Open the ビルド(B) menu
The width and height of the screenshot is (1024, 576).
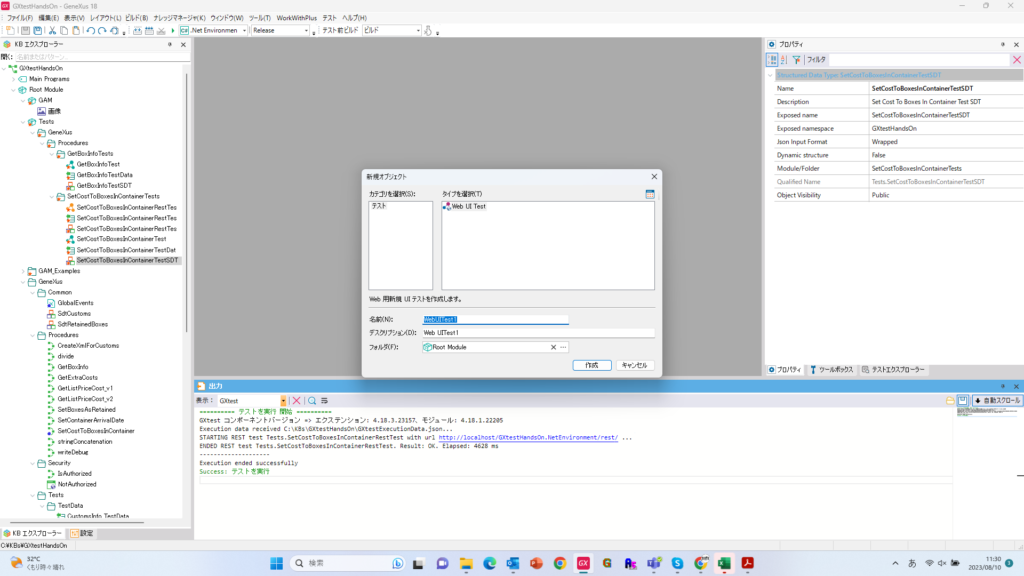(x=136, y=18)
